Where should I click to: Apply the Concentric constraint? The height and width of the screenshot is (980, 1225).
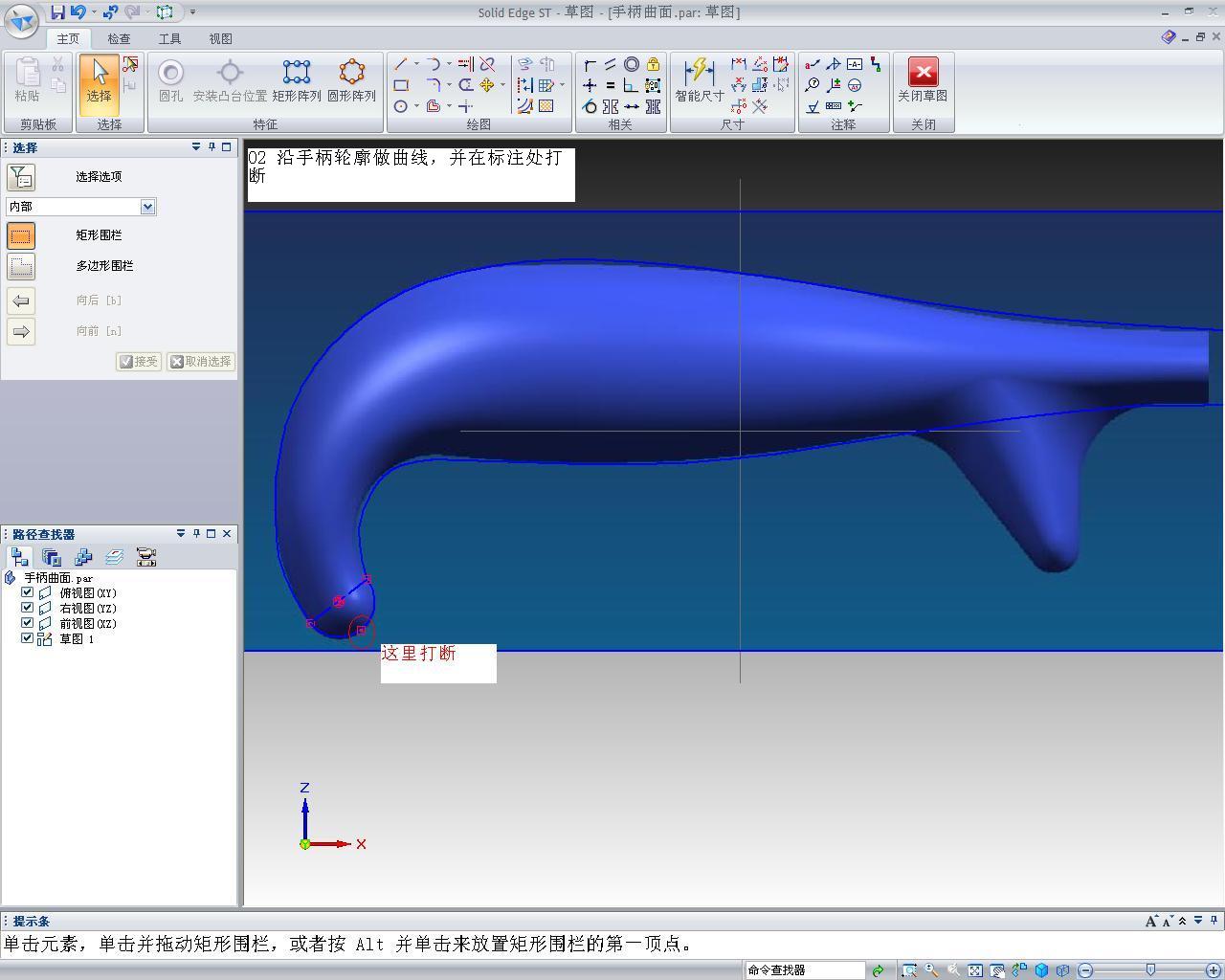pyautogui.click(x=632, y=64)
